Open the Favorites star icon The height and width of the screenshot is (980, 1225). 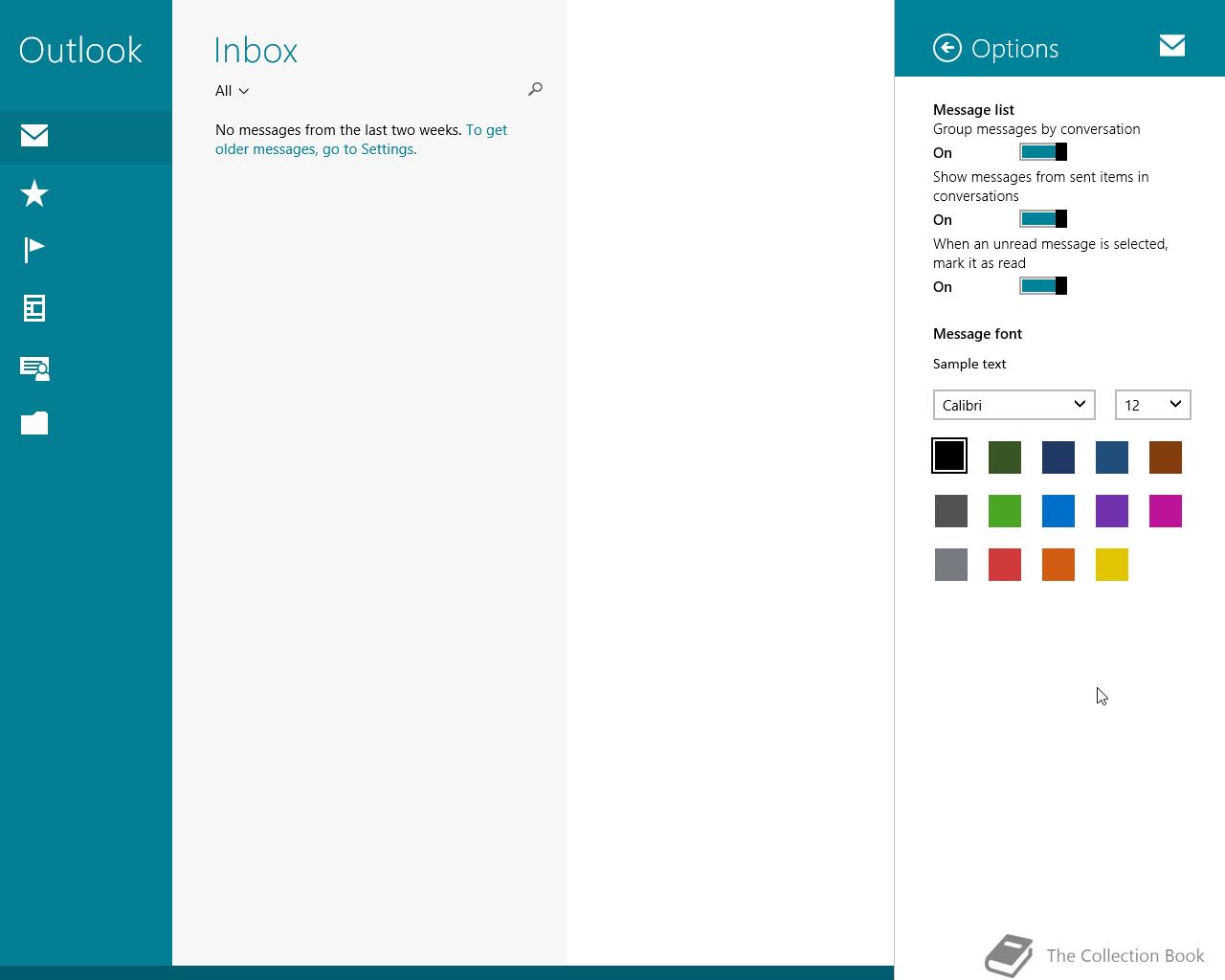(34, 193)
